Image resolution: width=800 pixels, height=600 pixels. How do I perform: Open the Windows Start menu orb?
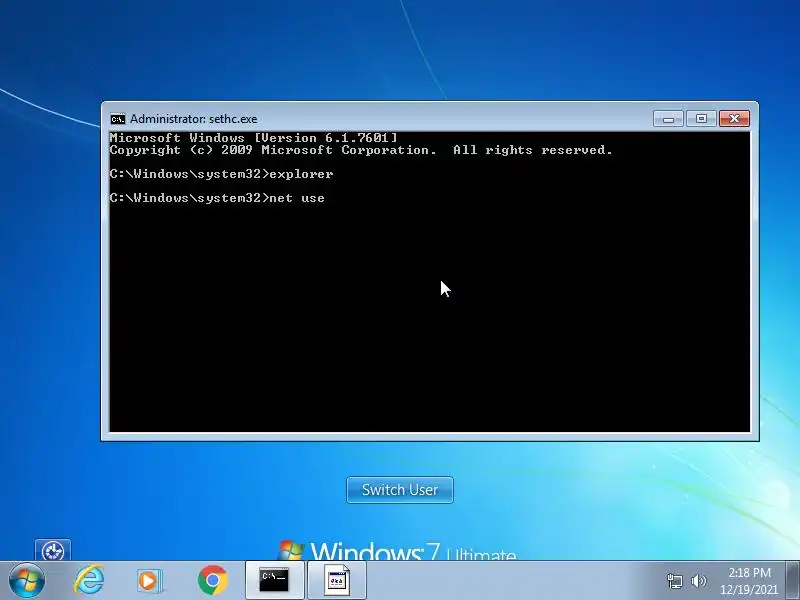pyautogui.click(x=27, y=581)
